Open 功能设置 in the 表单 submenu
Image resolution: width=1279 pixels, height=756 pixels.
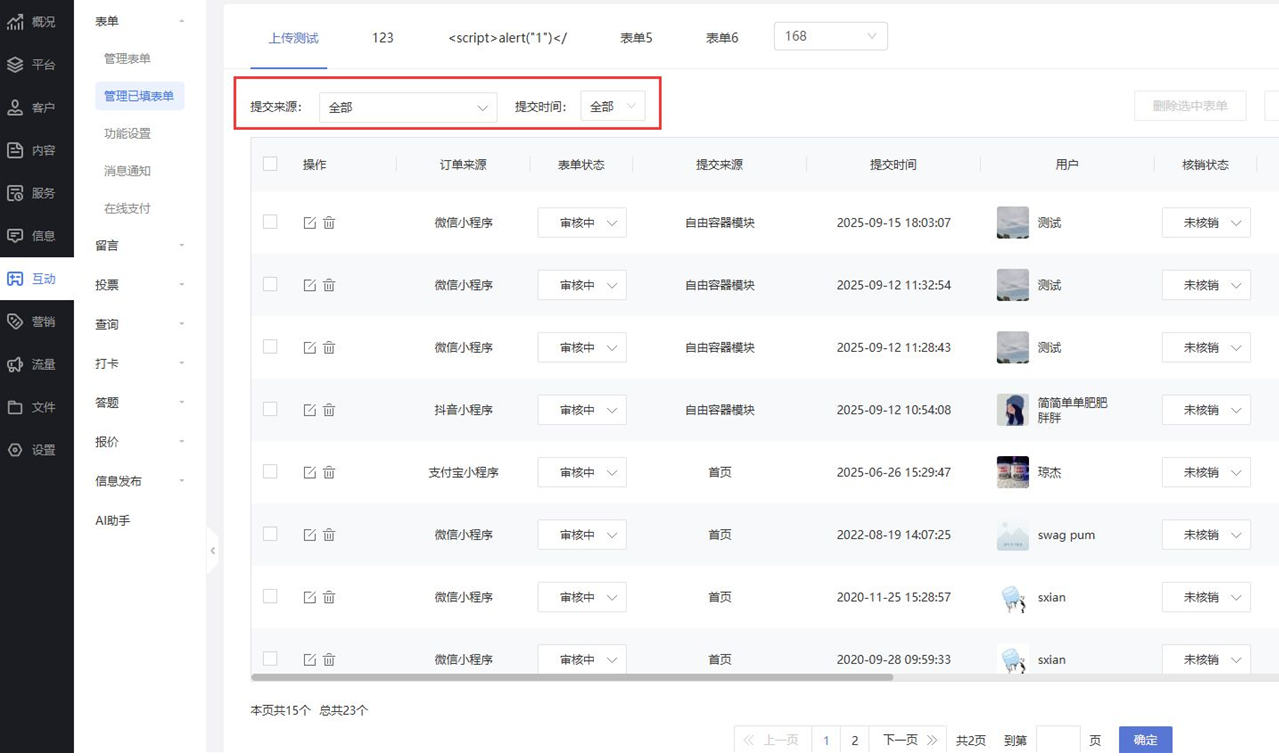(127, 134)
